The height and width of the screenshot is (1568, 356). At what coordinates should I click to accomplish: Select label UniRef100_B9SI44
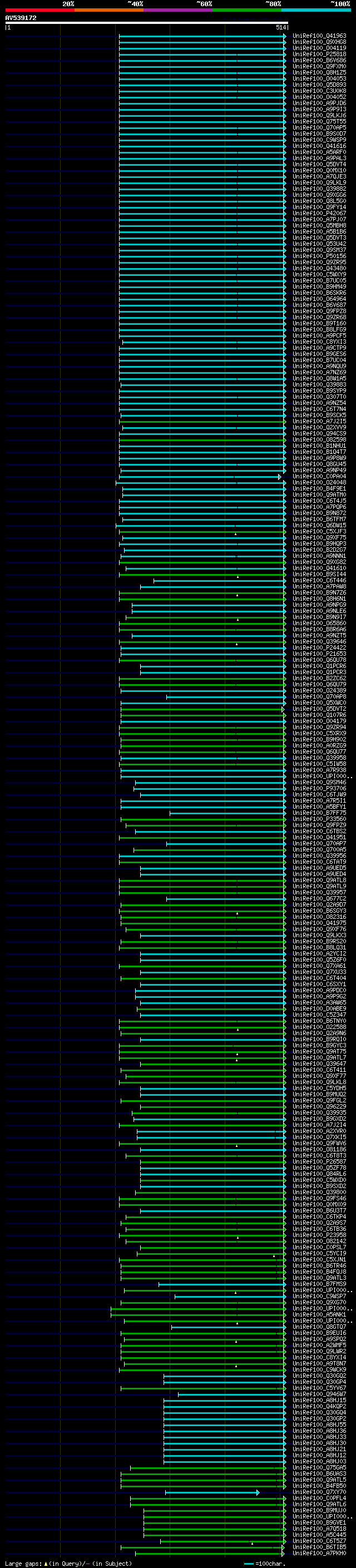(x=319, y=575)
